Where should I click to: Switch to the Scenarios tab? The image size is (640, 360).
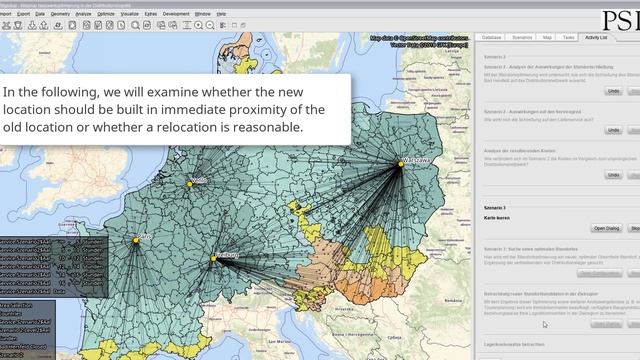point(522,37)
